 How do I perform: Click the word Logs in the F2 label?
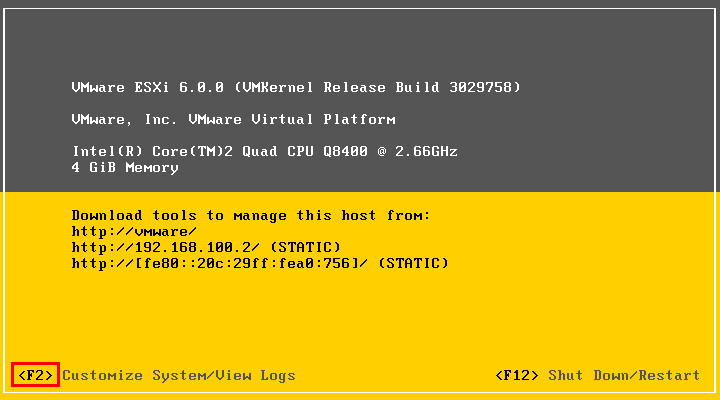(x=278, y=376)
